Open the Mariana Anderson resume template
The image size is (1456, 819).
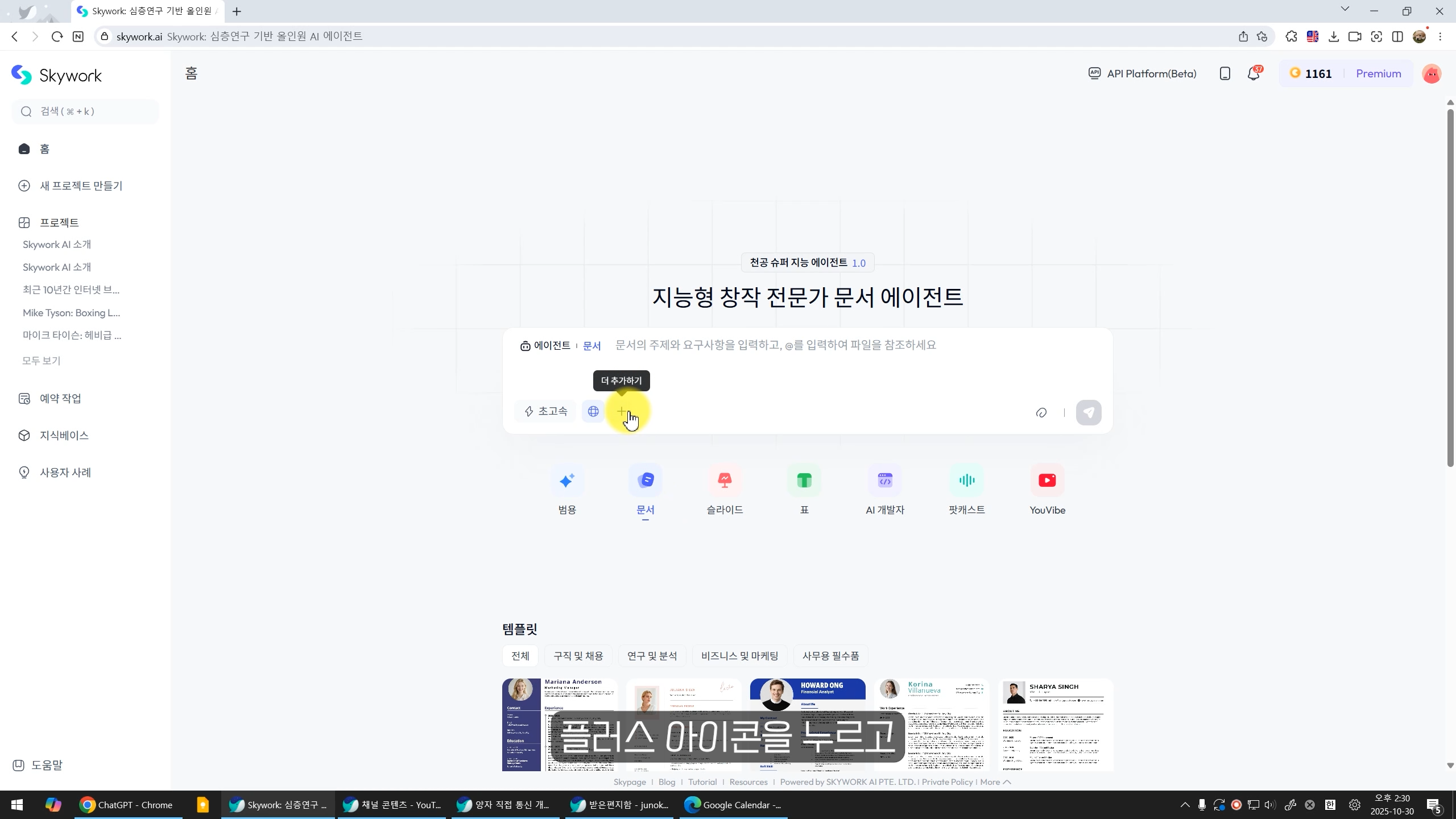[560, 725]
